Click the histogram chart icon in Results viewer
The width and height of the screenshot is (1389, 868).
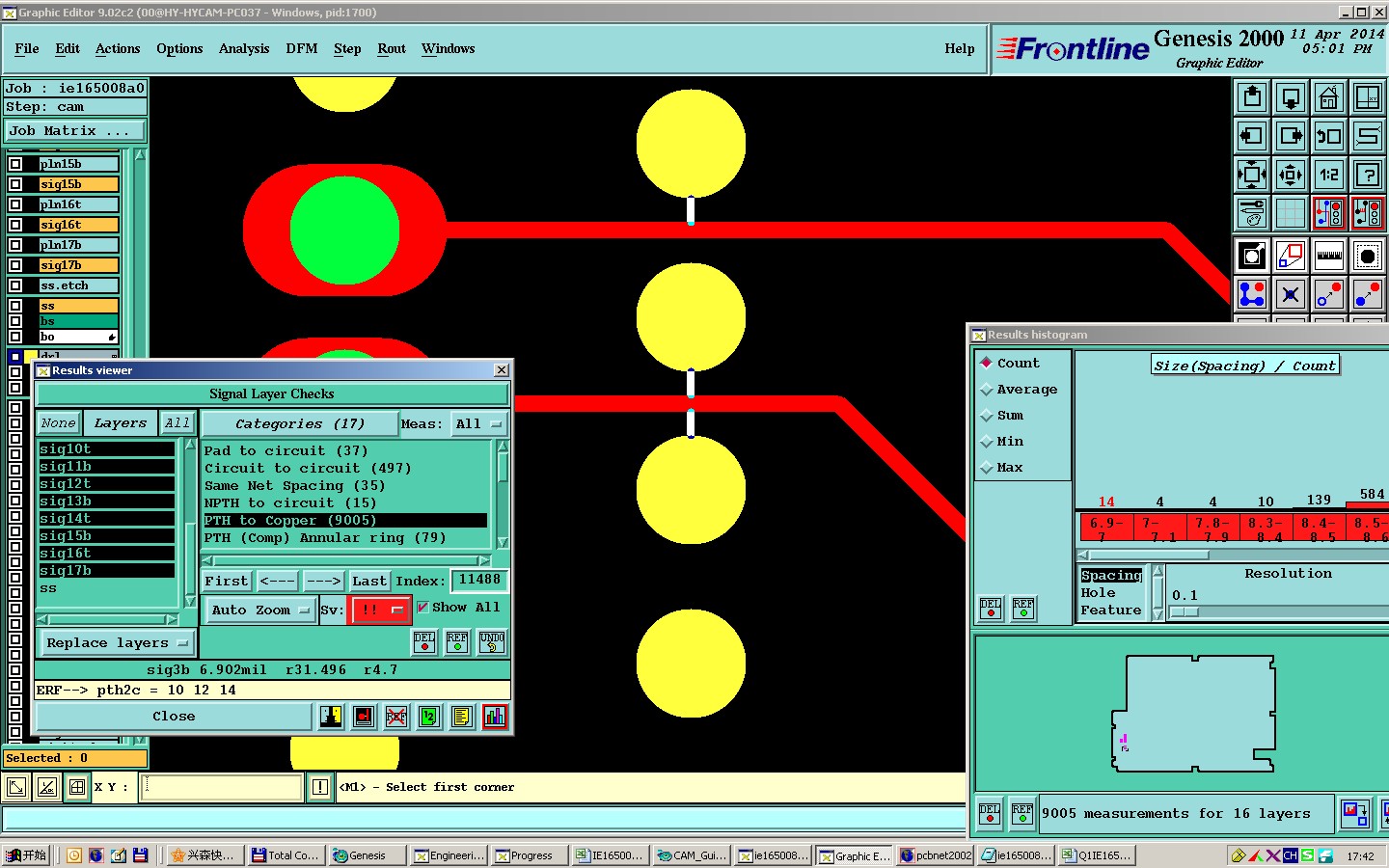[x=495, y=717]
